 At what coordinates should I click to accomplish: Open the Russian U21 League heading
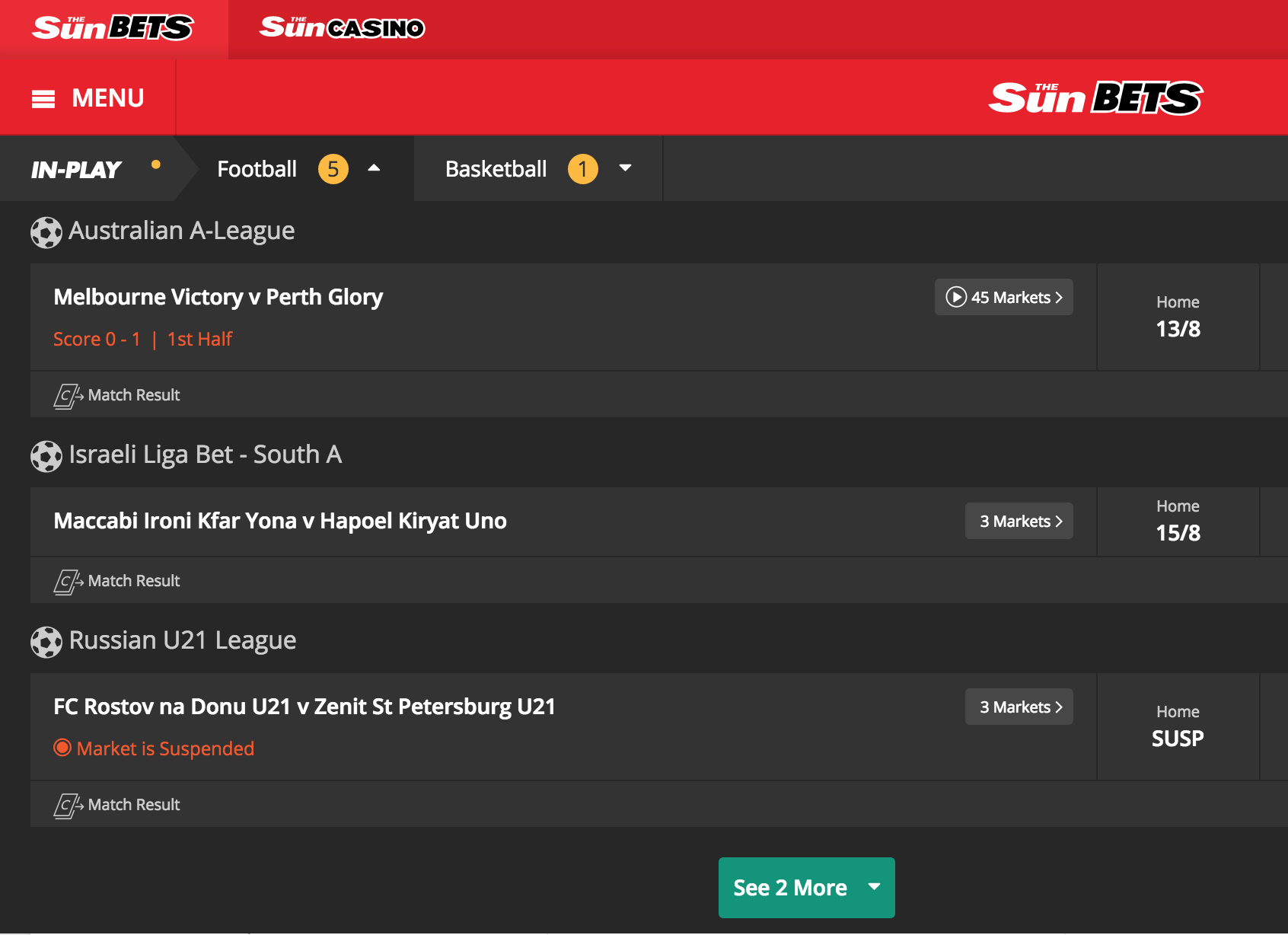(x=183, y=640)
